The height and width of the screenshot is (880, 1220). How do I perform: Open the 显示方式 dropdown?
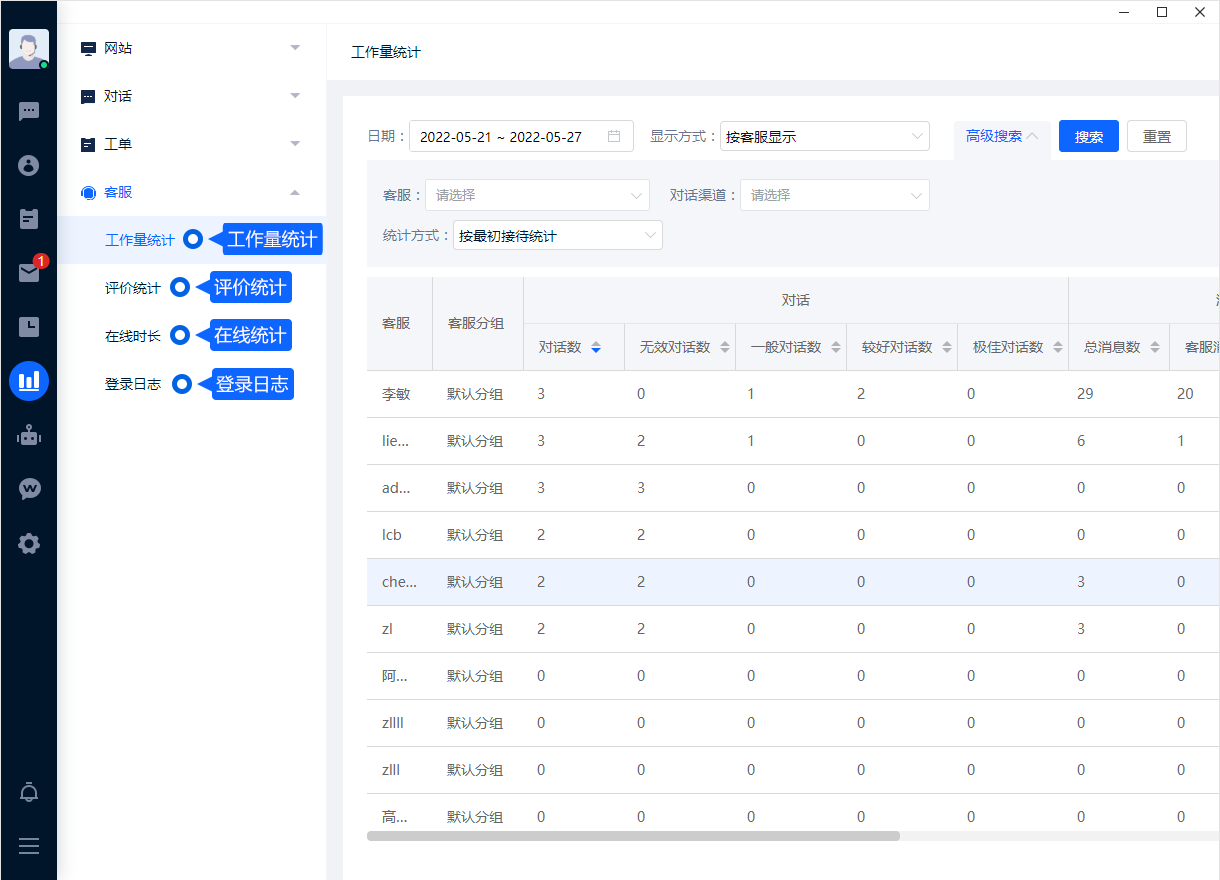pyautogui.click(x=825, y=136)
